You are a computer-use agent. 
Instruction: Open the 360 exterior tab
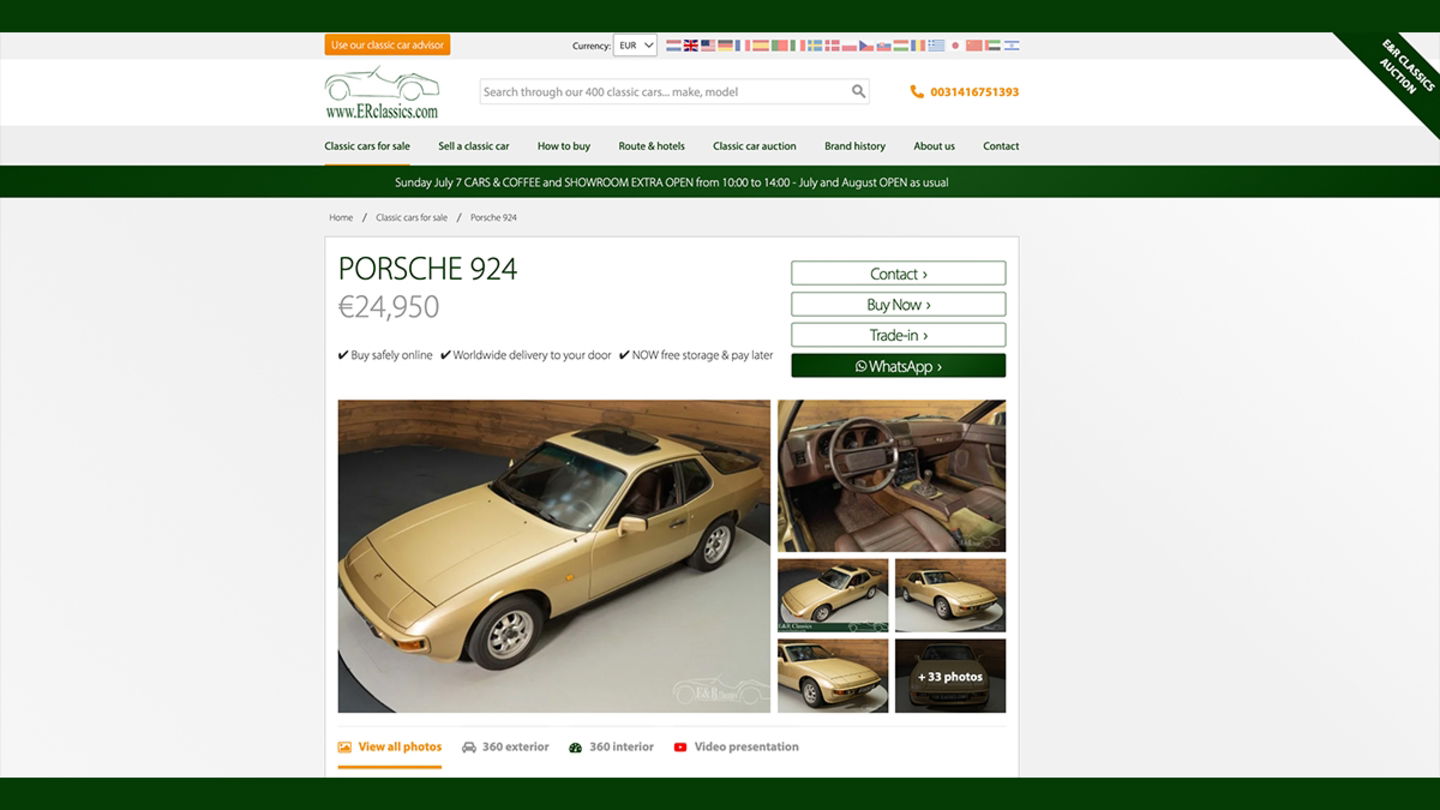tap(505, 747)
